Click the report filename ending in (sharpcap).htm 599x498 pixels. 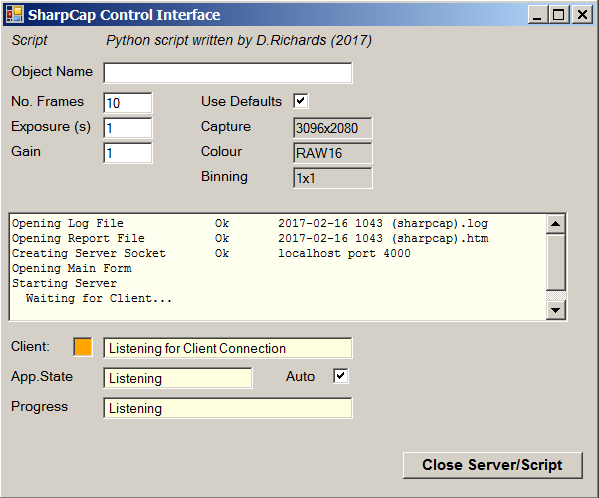[x=383, y=238]
